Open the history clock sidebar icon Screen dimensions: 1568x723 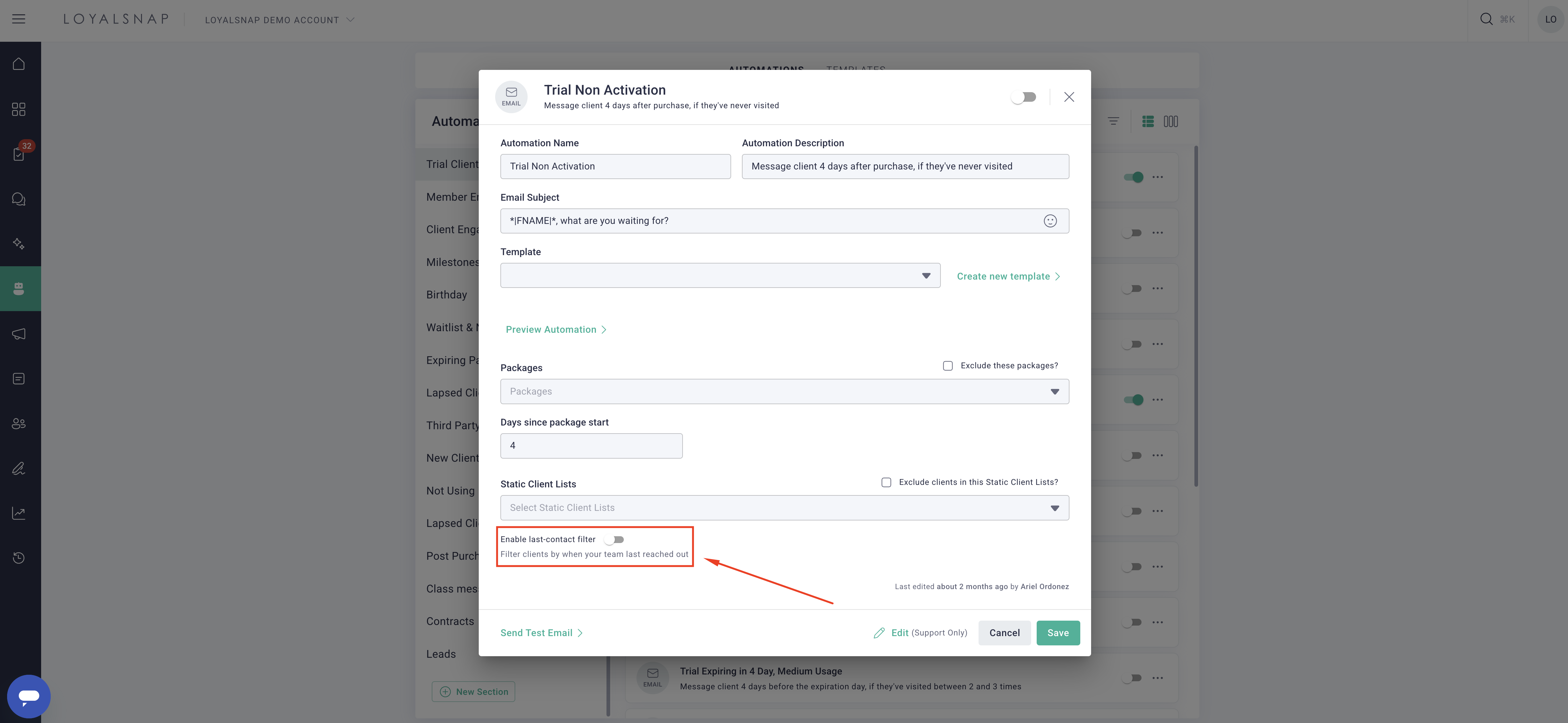(x=19, y=558)
